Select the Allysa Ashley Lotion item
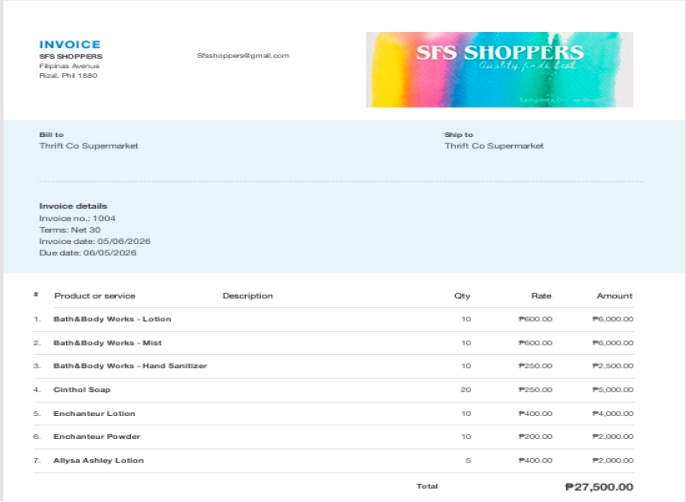This screenshot has width=686, height=502. click(x=98, y=460)
